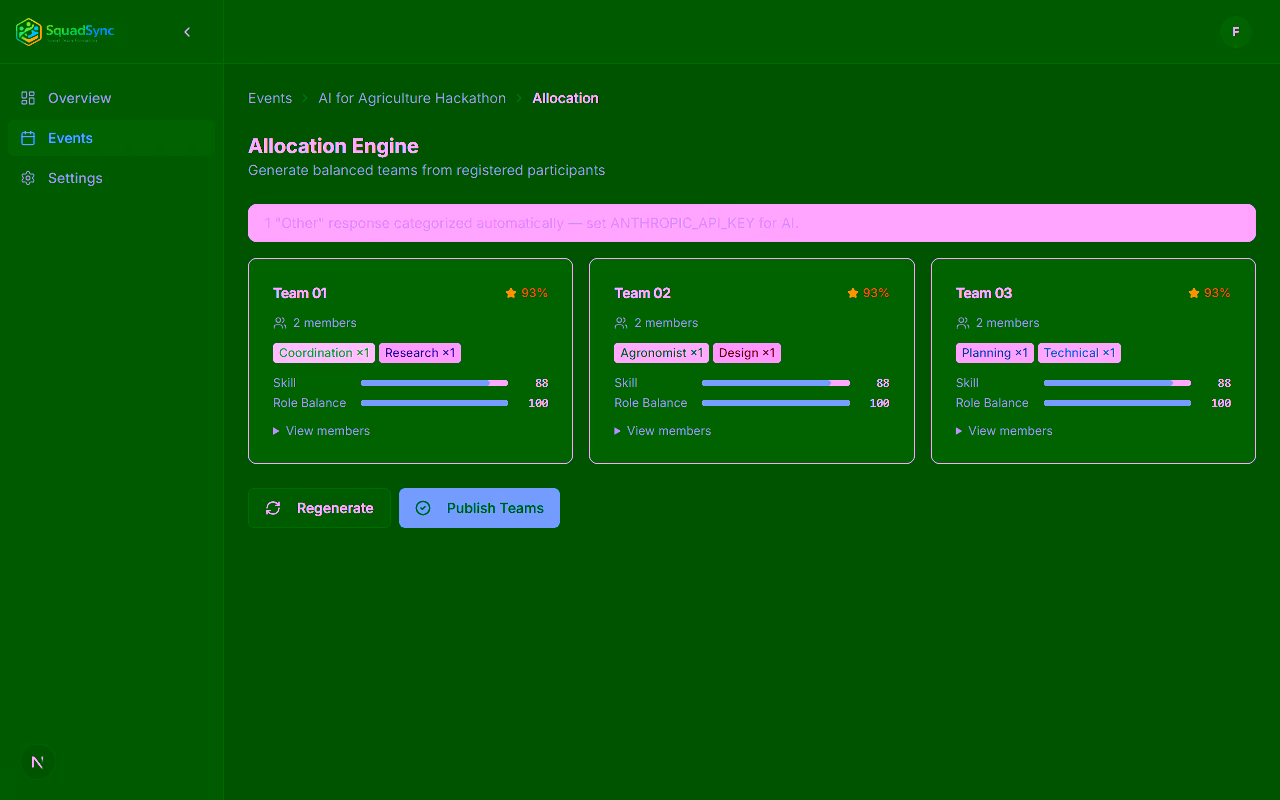Viewport: 1280px width, 800px height.
Task: Click the ANTHROPIC_API_KEY notice banner
Action: pyautogui.click(x=752, y=223)
